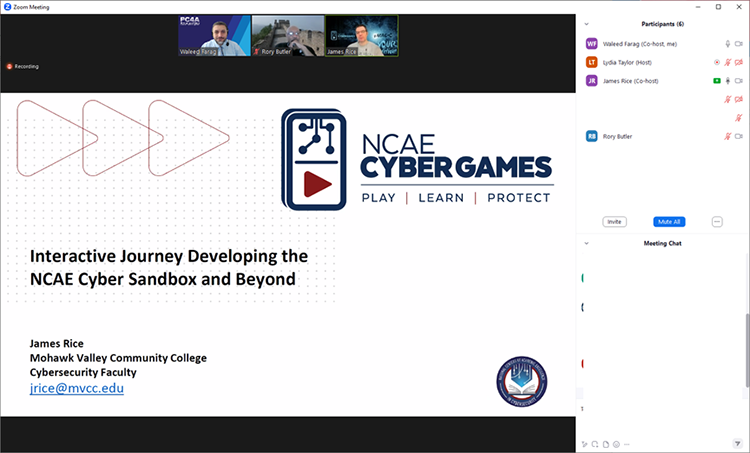Click the 'Rory Butler' participant name

point(618,136)
